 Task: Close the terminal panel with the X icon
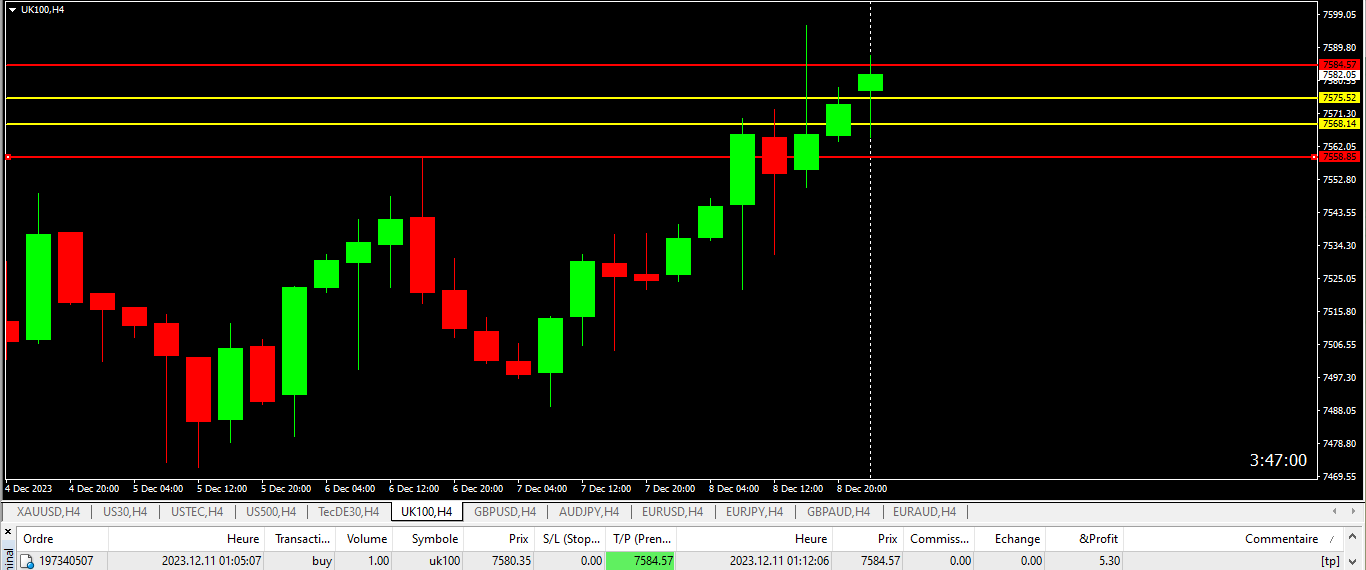[x=7, y=532]
